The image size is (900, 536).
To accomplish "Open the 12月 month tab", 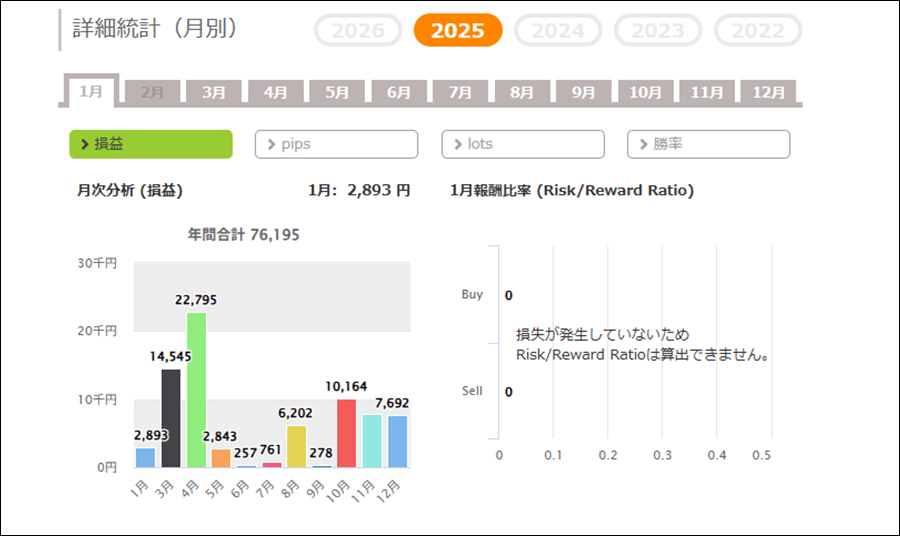I will click(768, 92).
